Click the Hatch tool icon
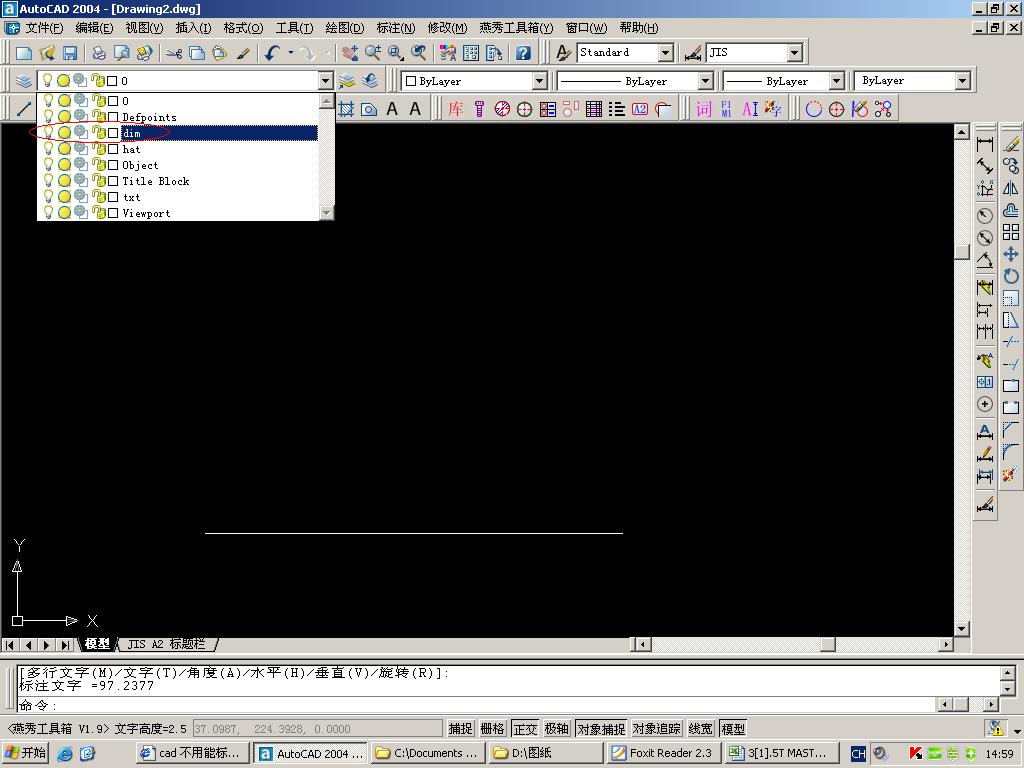Image resolution: width=1024 pixels, height=768 pixels. pyautogui.click(x=346, y=109)
